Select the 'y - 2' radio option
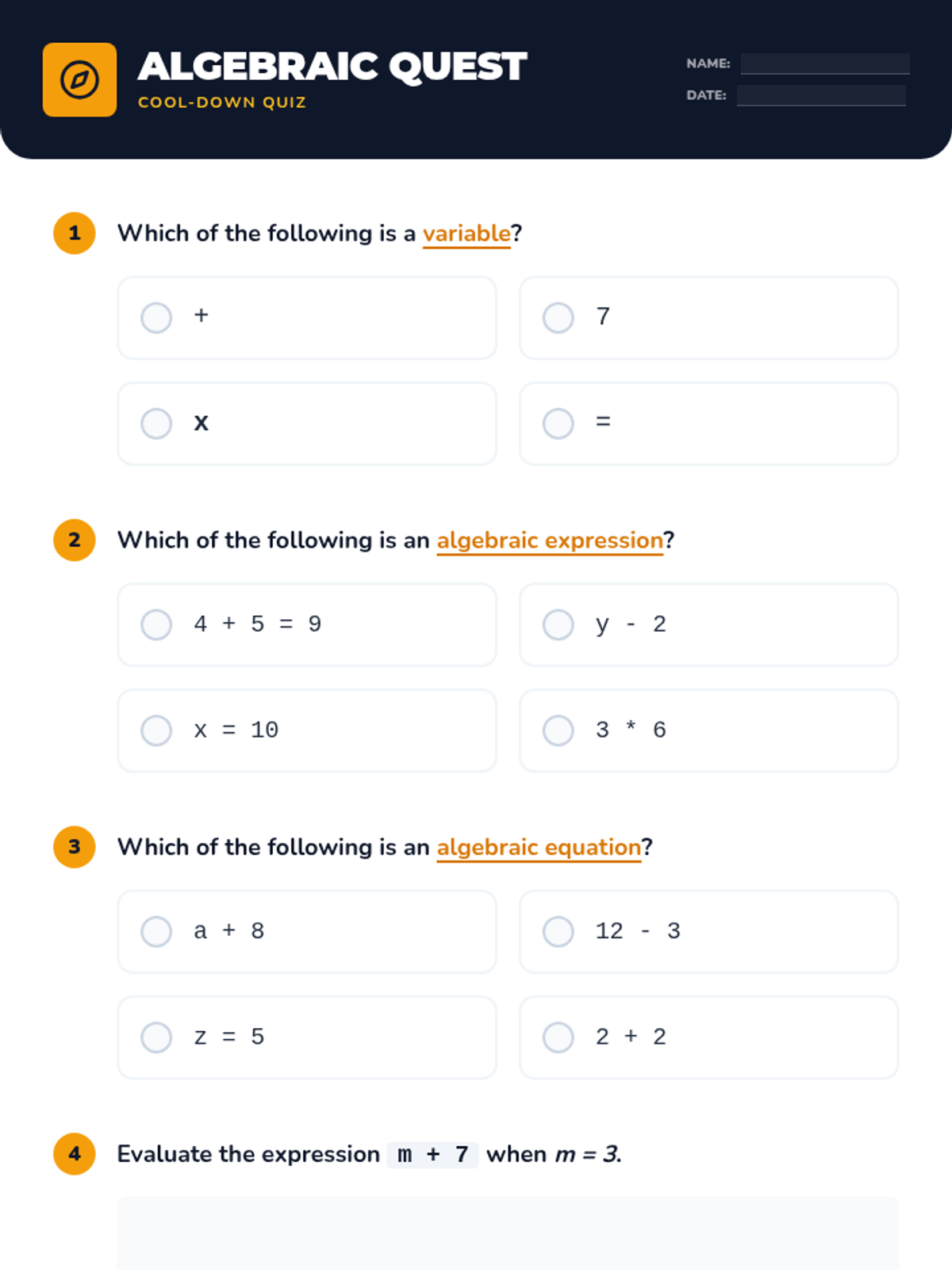Image resolution: width=952 pixels, height=1270 pixels. 559,625
